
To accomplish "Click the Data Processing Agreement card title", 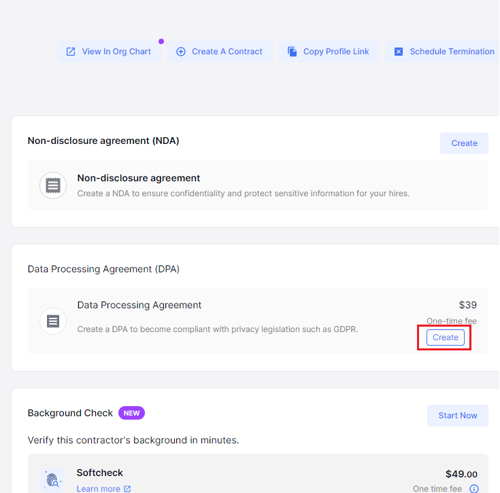I will click(139, 305).
